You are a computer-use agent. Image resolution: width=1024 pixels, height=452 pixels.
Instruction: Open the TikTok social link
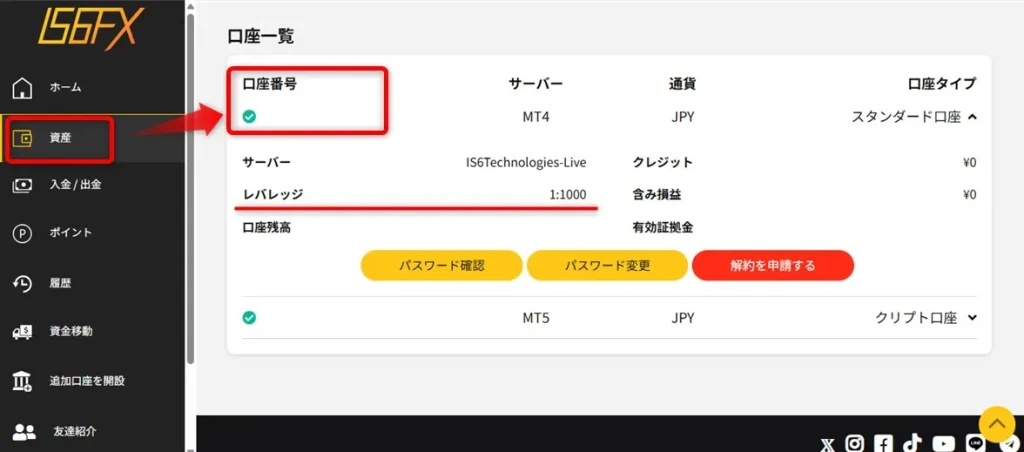[912, 444]
